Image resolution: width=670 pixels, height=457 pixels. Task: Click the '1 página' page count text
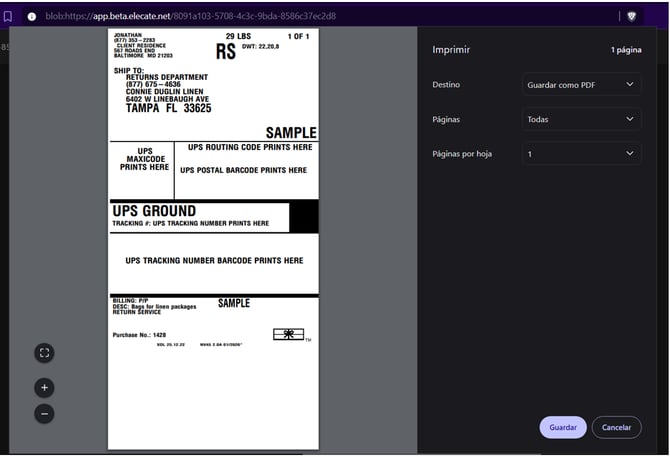[x=626, y=49]
